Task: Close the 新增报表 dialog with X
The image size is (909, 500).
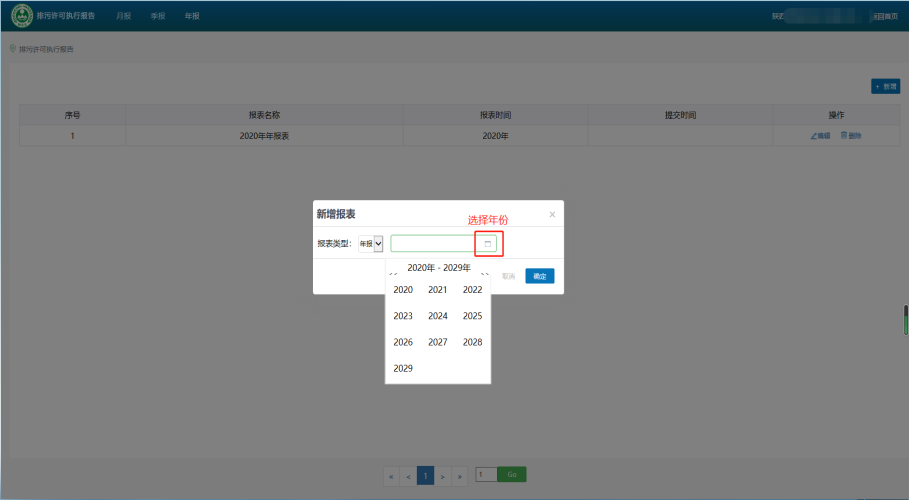Action: click(x=552, y=214)
